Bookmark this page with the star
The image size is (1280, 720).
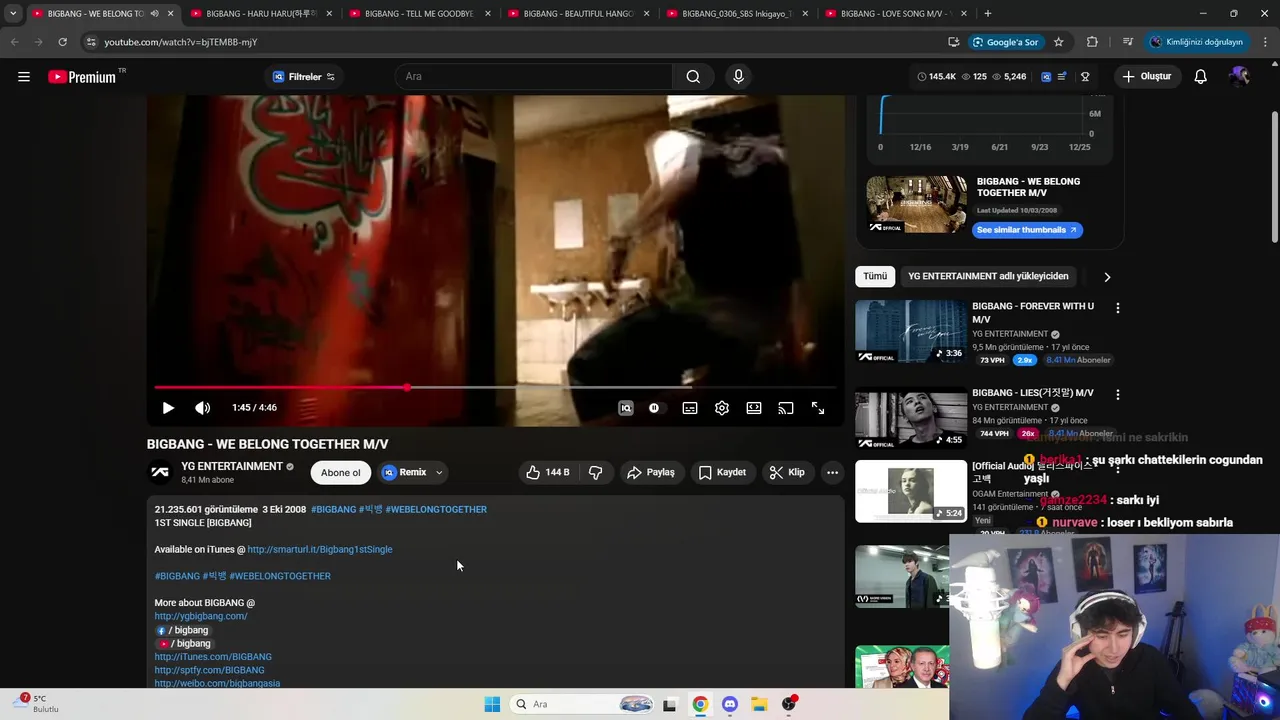(1058, 42)
